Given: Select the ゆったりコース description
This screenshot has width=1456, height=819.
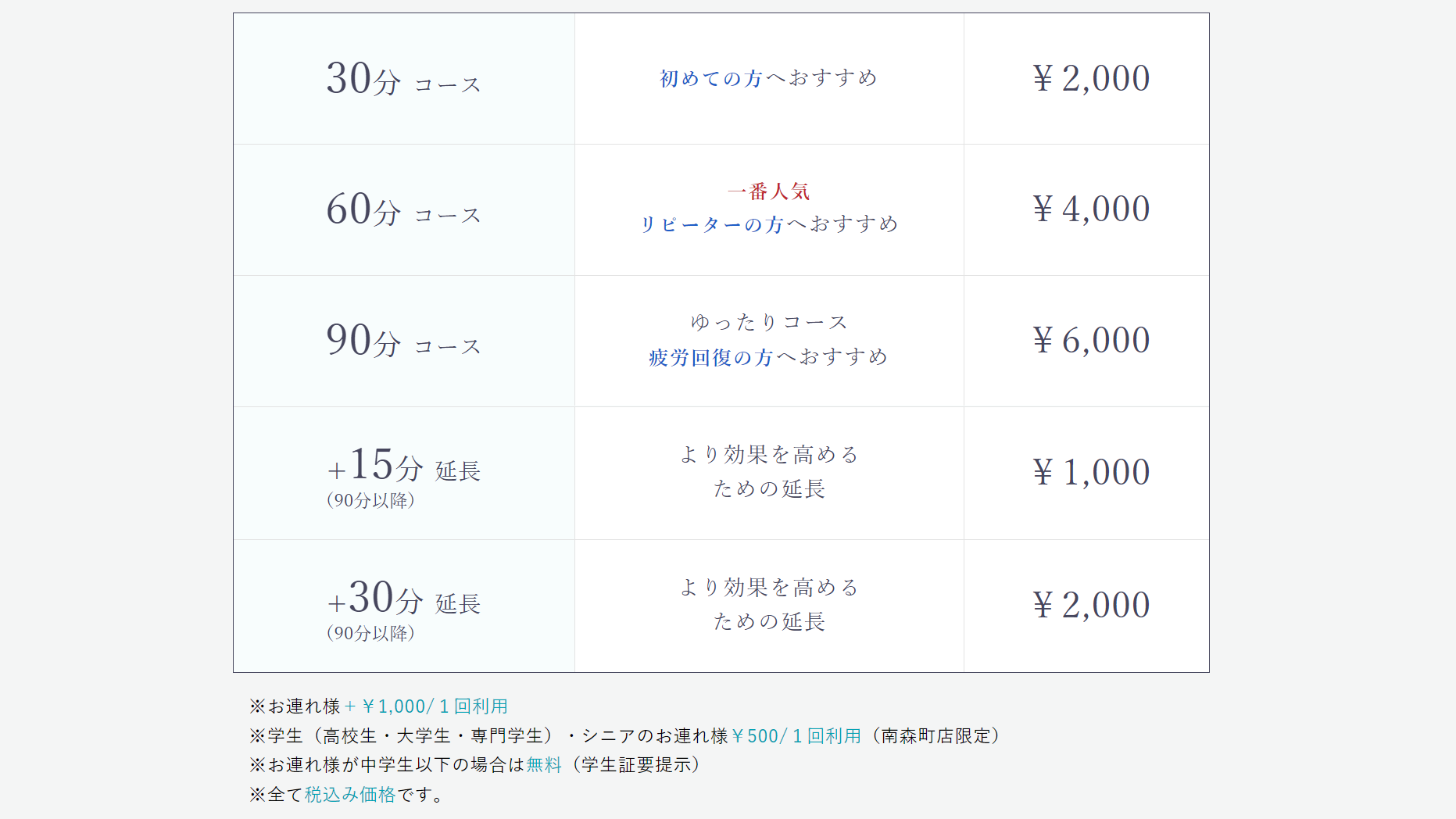Looking at the screenshot, I should (x=768, y=322).
